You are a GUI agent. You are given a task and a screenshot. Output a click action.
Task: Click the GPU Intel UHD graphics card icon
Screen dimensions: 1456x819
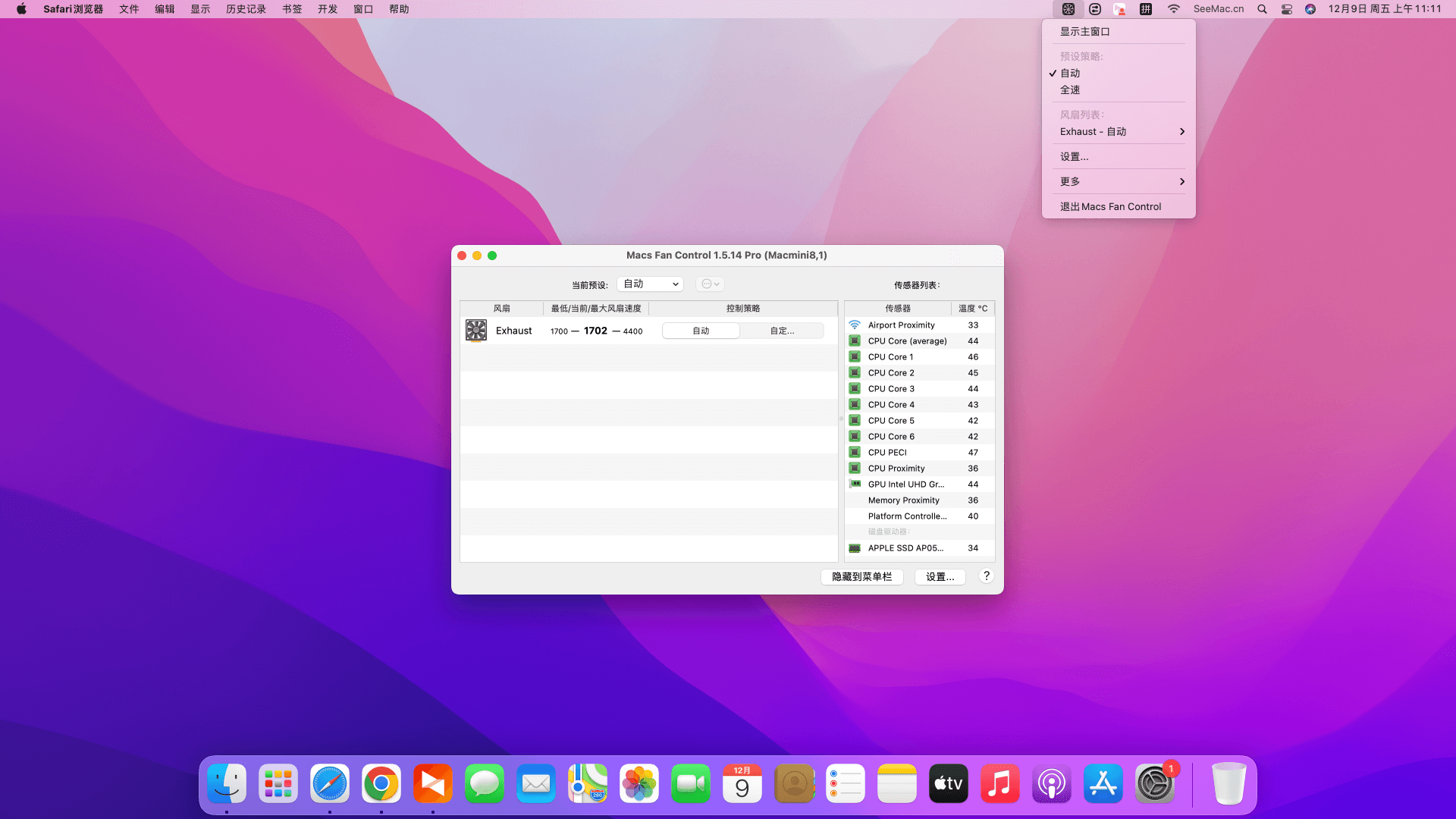[x=855, y=485]
